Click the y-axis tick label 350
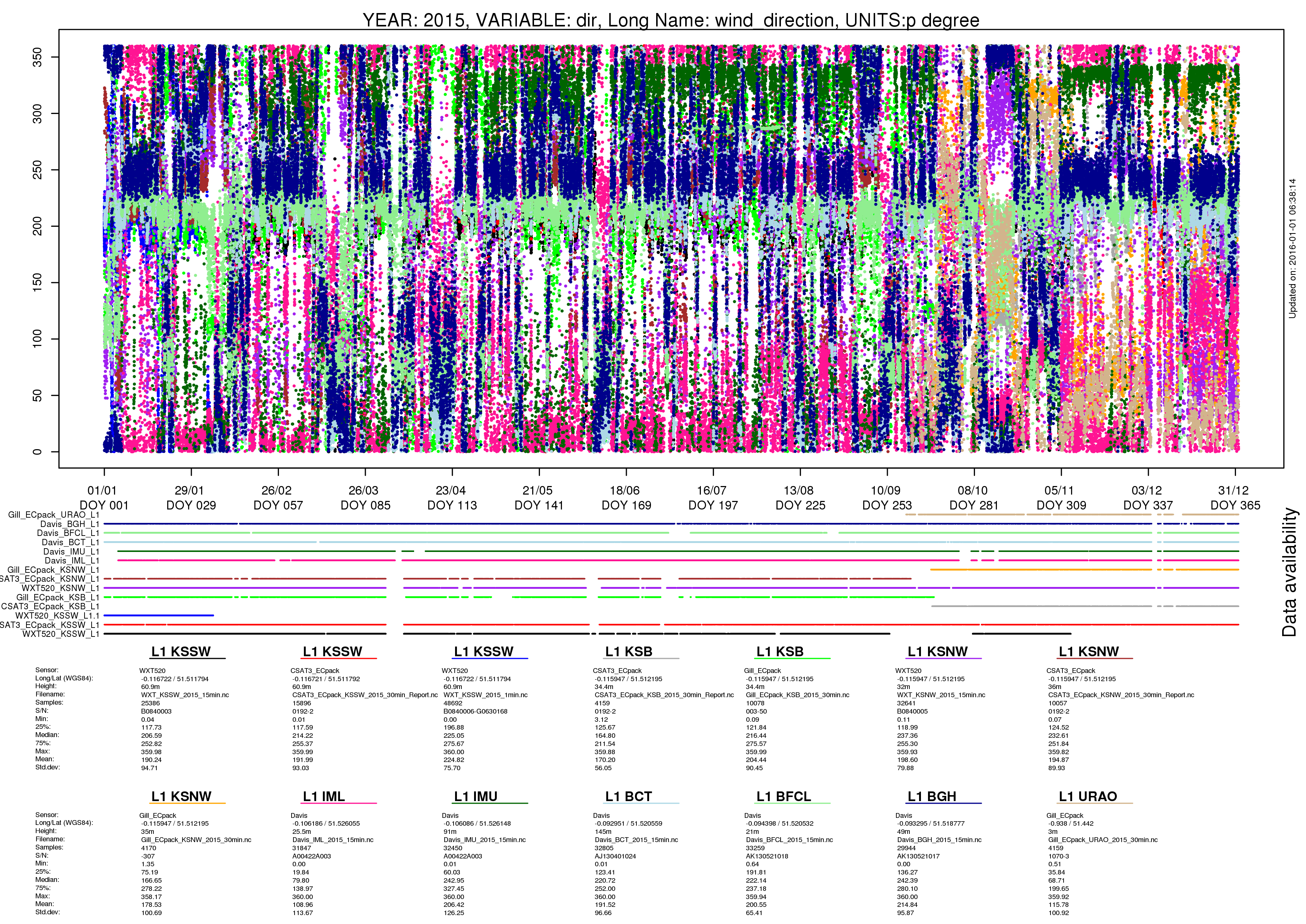 coord(38,57)
